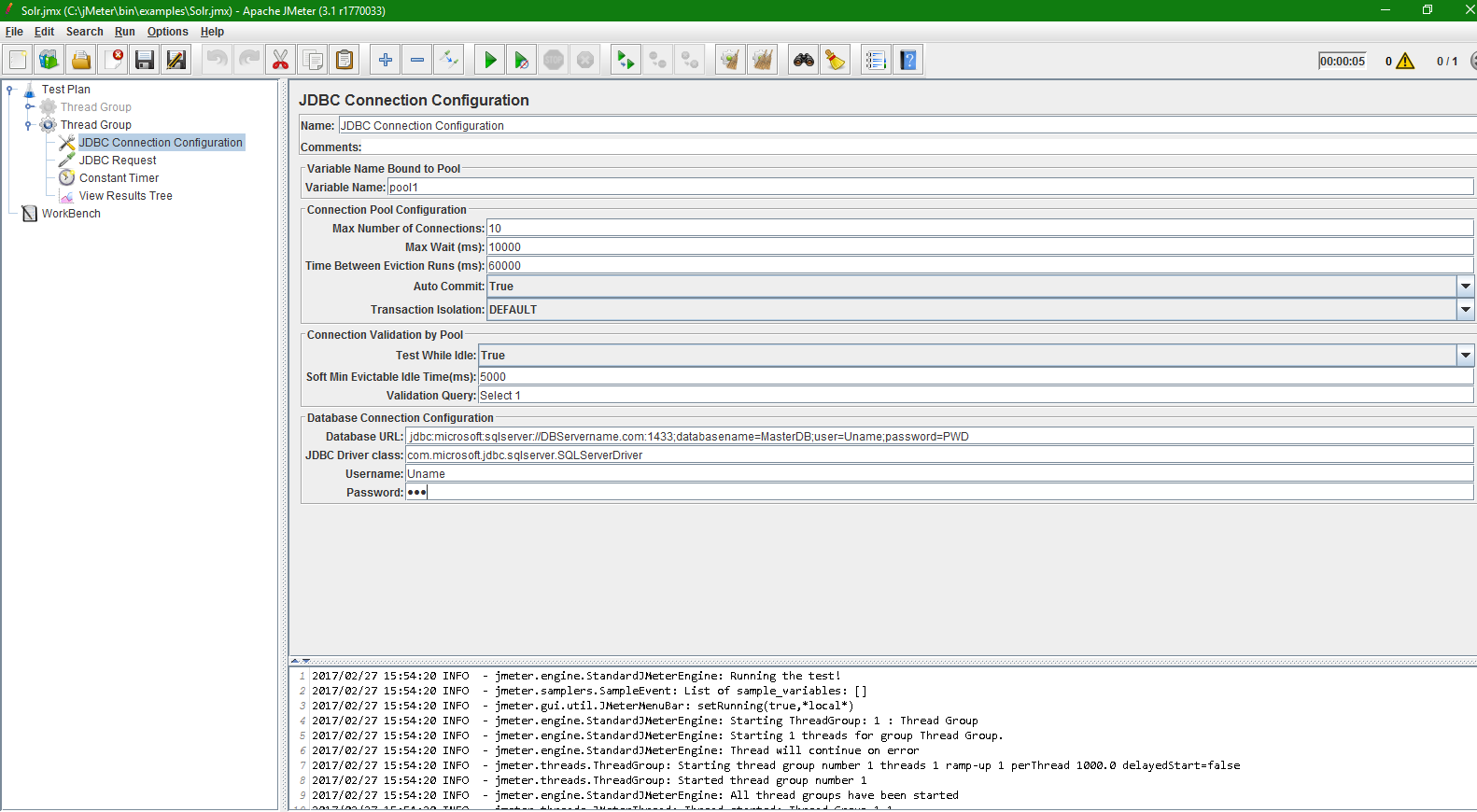Collapse the Test Plan tree node
Viewport: 1477px width, 812px height.
click(x=10, y=90)
